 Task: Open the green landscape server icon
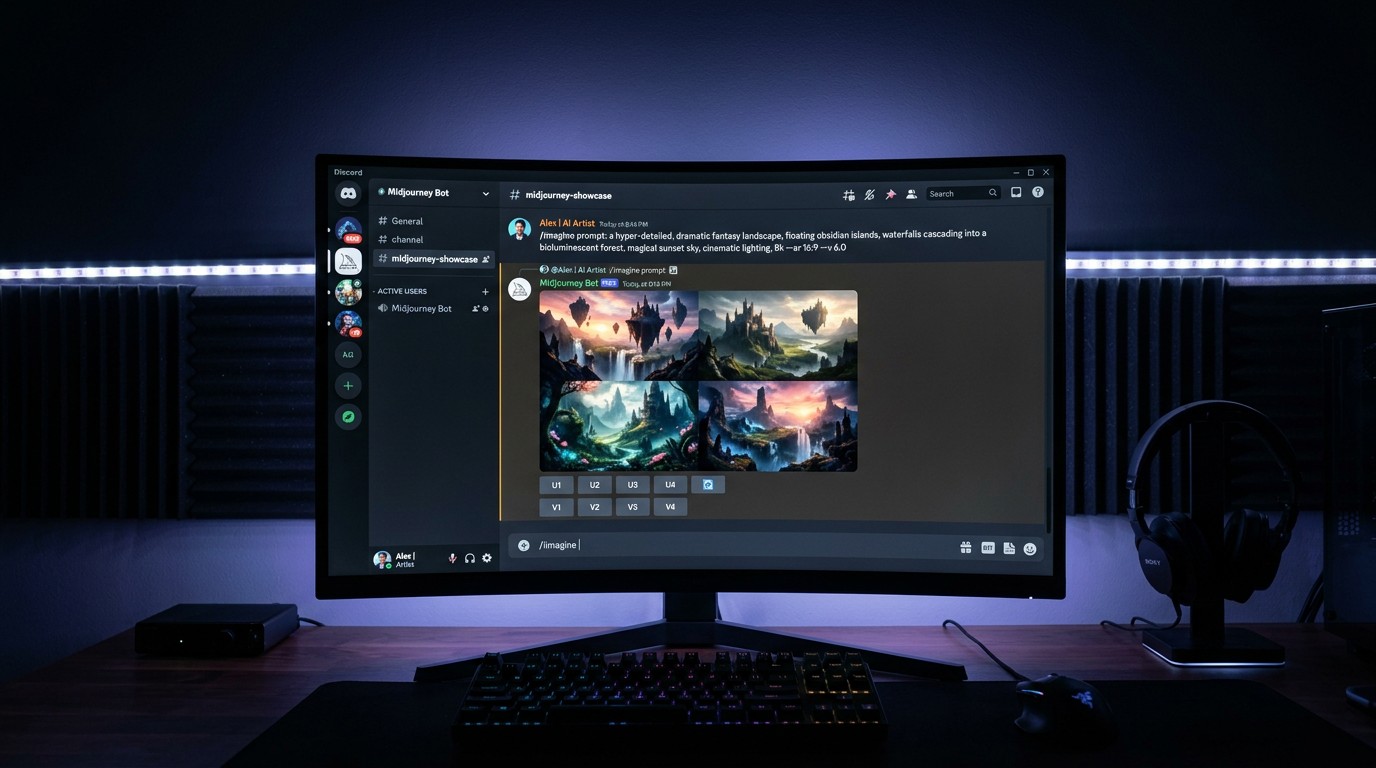point(348,292)
